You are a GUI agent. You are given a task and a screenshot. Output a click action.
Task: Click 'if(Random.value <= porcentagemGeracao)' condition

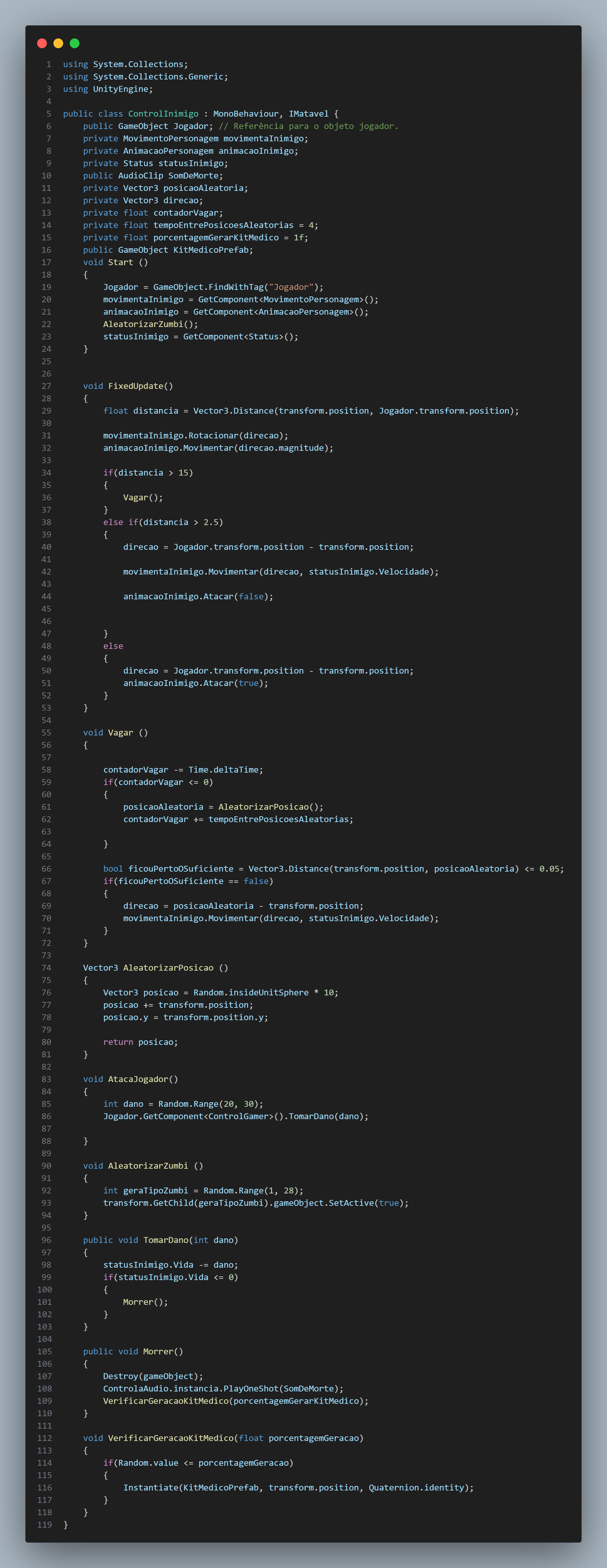198,1463
